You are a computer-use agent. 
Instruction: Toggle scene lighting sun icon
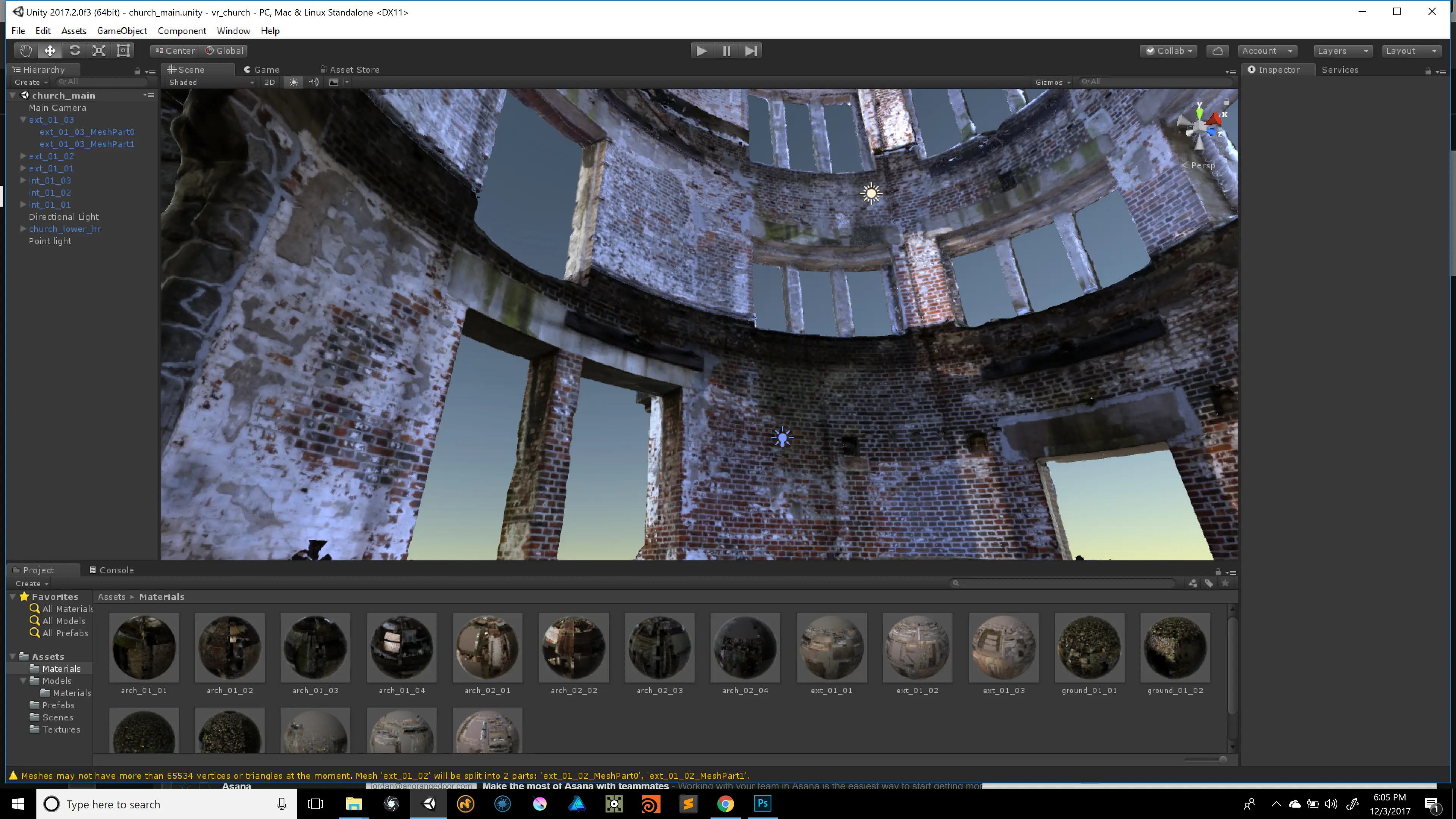coord(293,82)
